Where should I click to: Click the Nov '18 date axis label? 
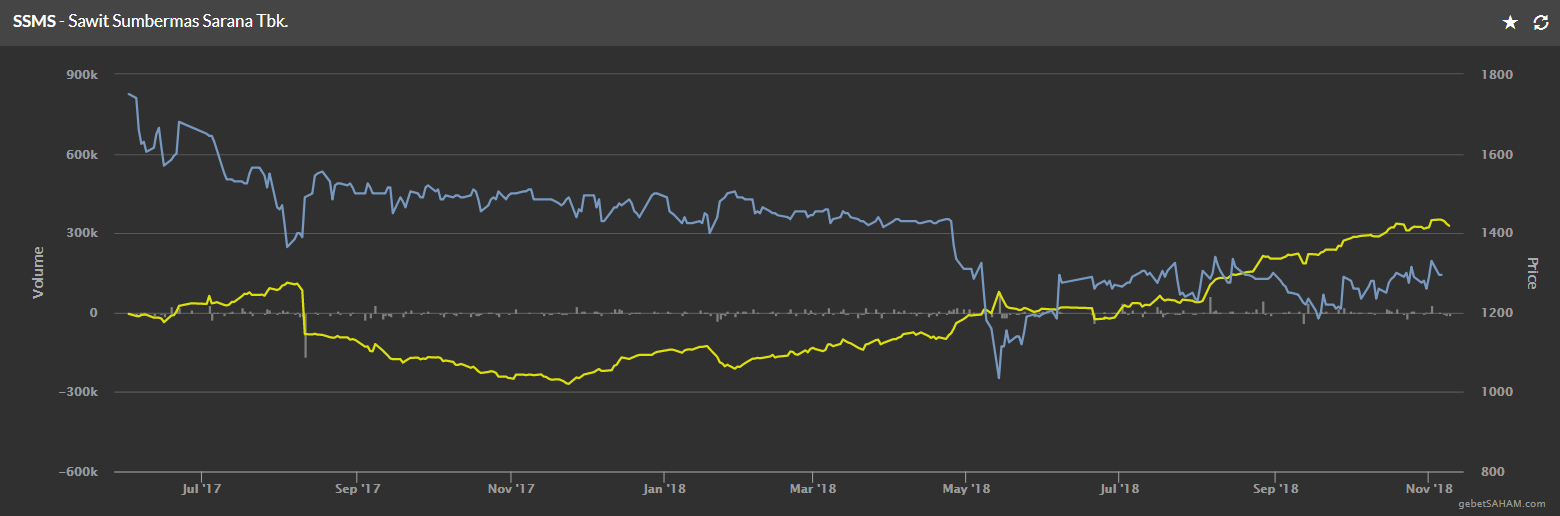(x=1428, y=489)
